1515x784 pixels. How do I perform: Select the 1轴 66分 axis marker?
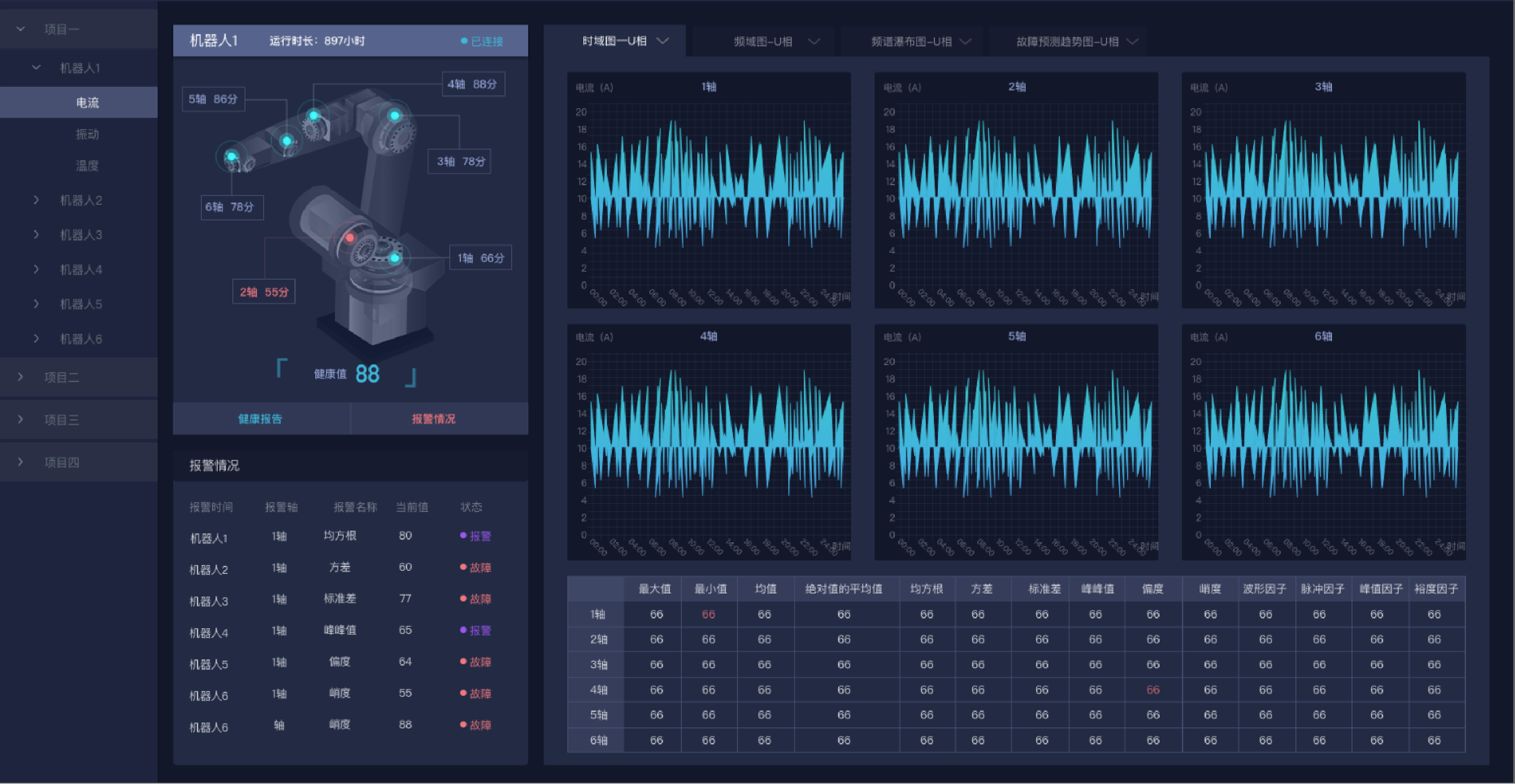(481, 258)
